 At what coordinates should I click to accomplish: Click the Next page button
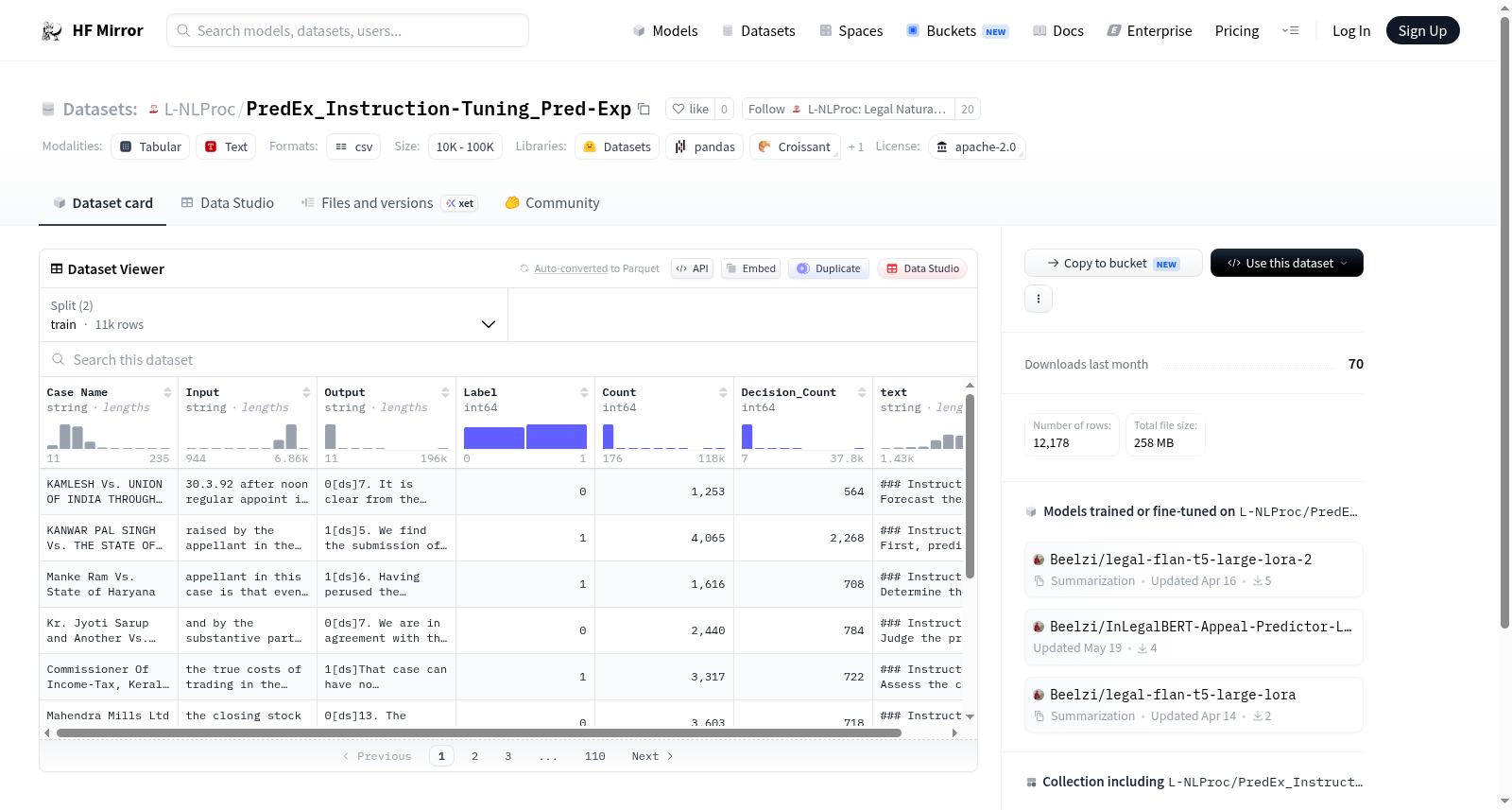click(x=652, y=756)
